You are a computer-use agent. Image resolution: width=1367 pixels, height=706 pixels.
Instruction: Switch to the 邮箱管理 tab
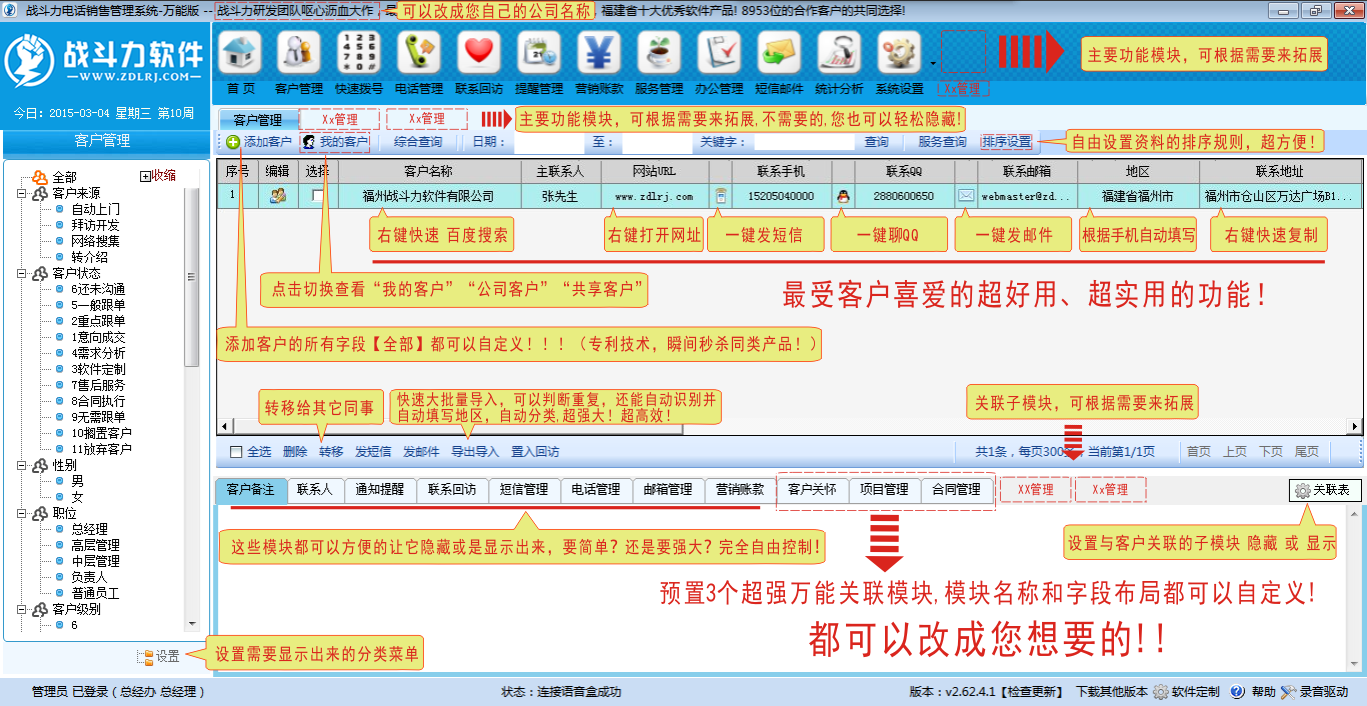point(668,490)
